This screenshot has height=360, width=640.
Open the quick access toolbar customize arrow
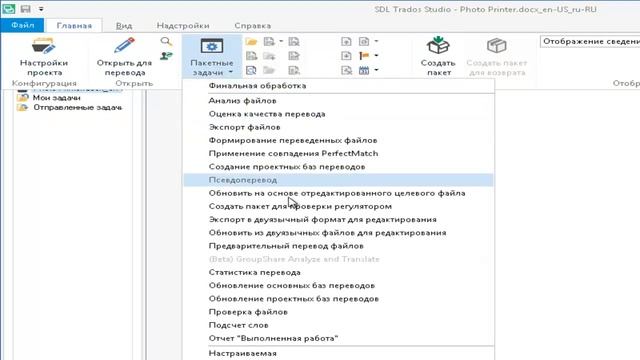[x=41, y=9]
